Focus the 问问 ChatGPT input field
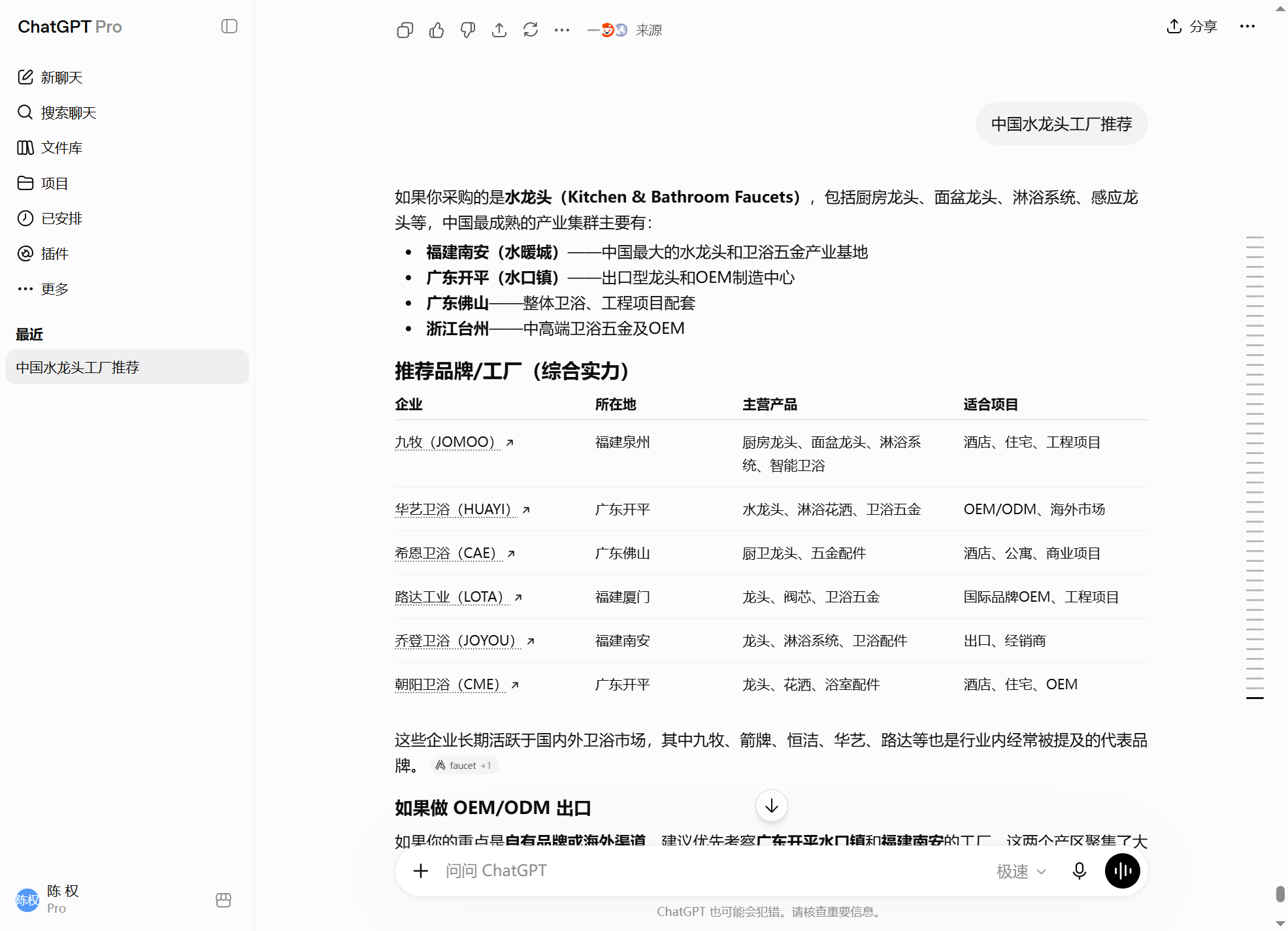This screenshot has height=931, width=1288. 712,871
